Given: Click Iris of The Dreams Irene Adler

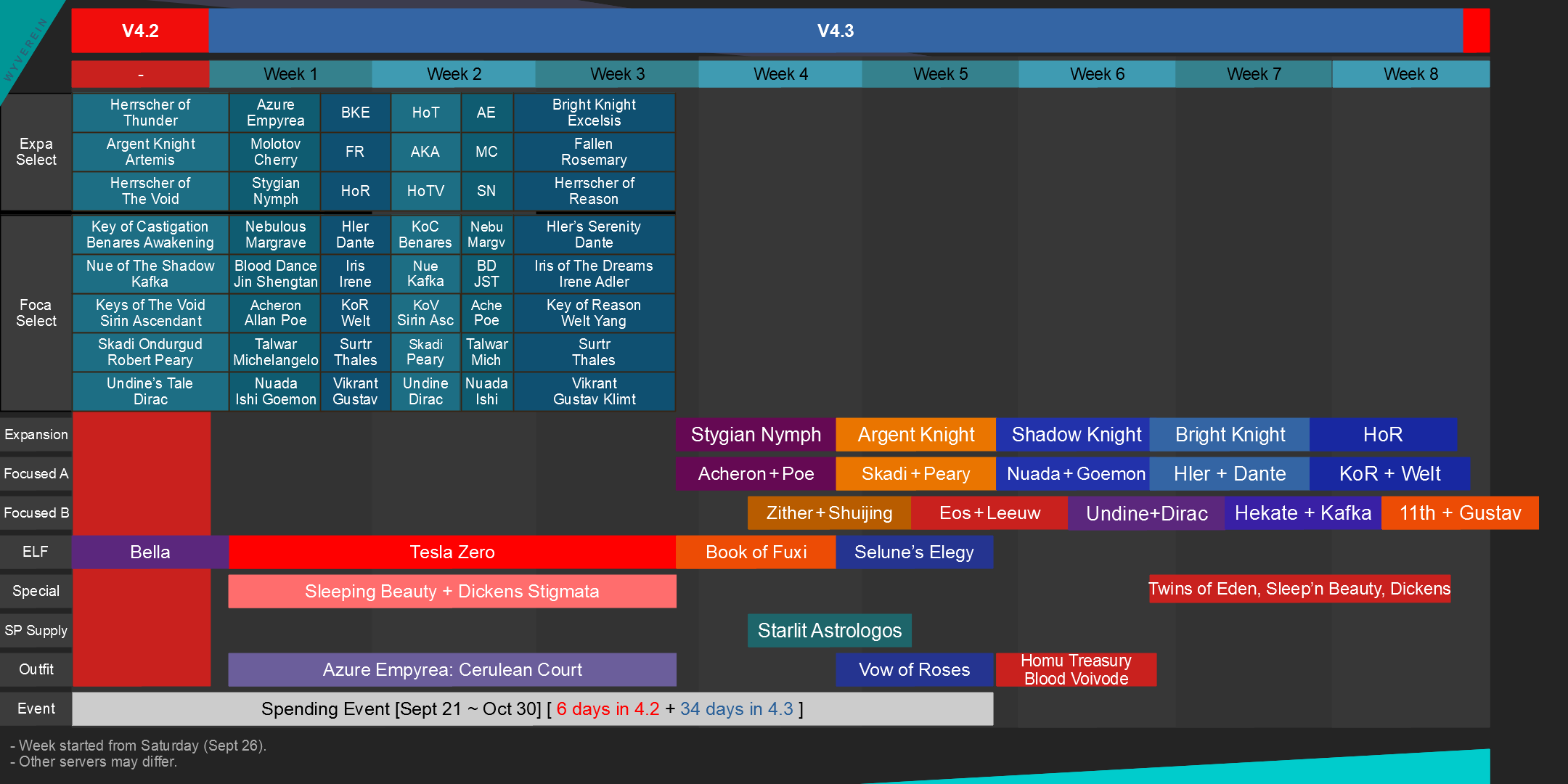Looking at the screenshot, I should click(594, 274).
